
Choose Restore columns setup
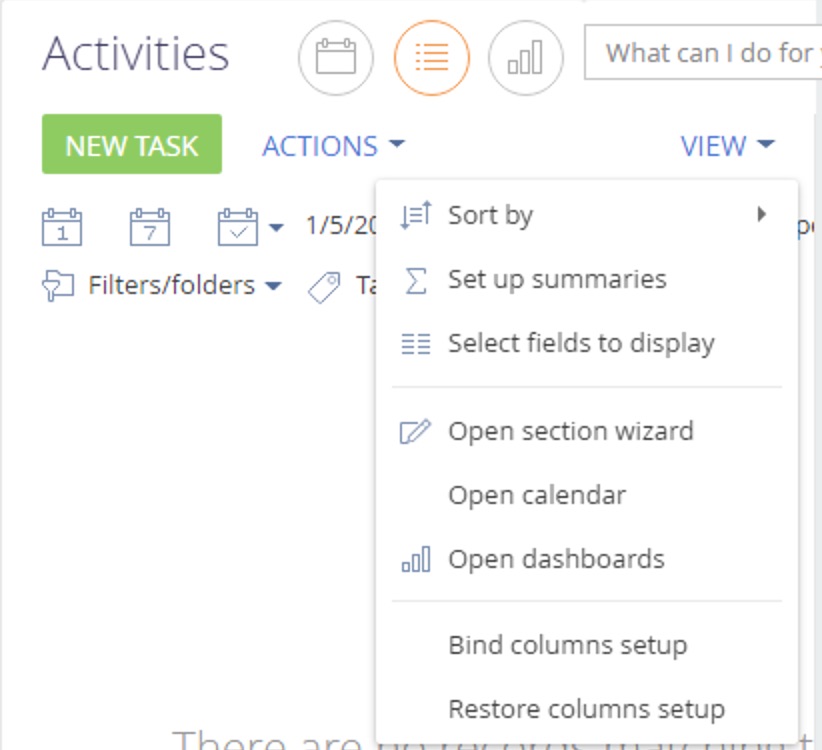(587, 709)
